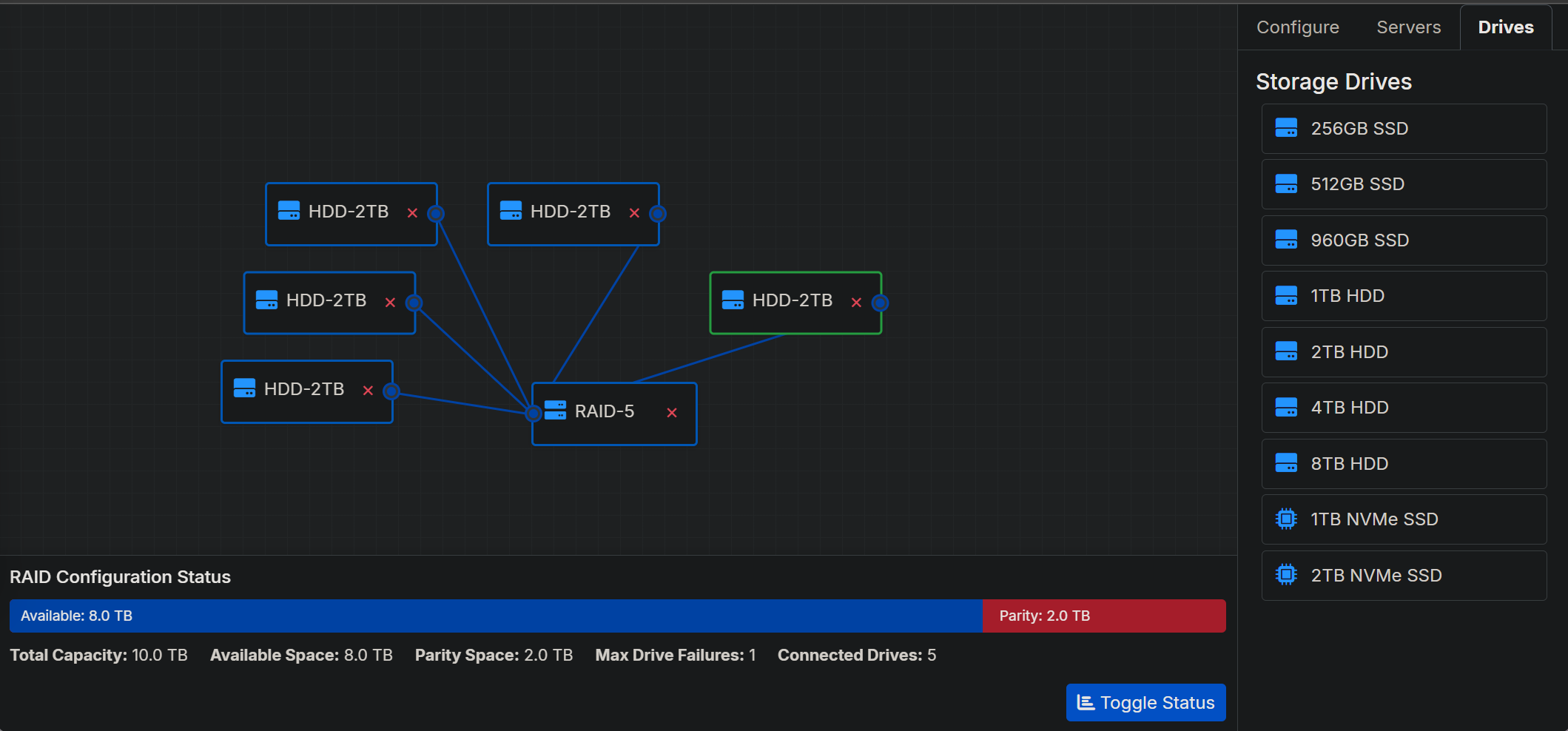Select the 4TB HDD drive item

[1404, 408]
